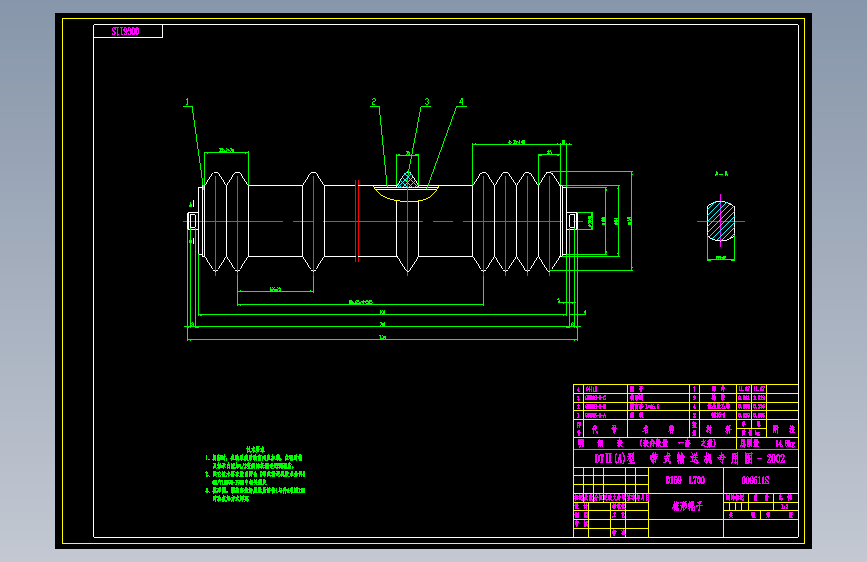The width and height of the screenshot is (867, 562).
Task: Select the cyan cross-hatched rubber ring detail
Action: (408, 180)
